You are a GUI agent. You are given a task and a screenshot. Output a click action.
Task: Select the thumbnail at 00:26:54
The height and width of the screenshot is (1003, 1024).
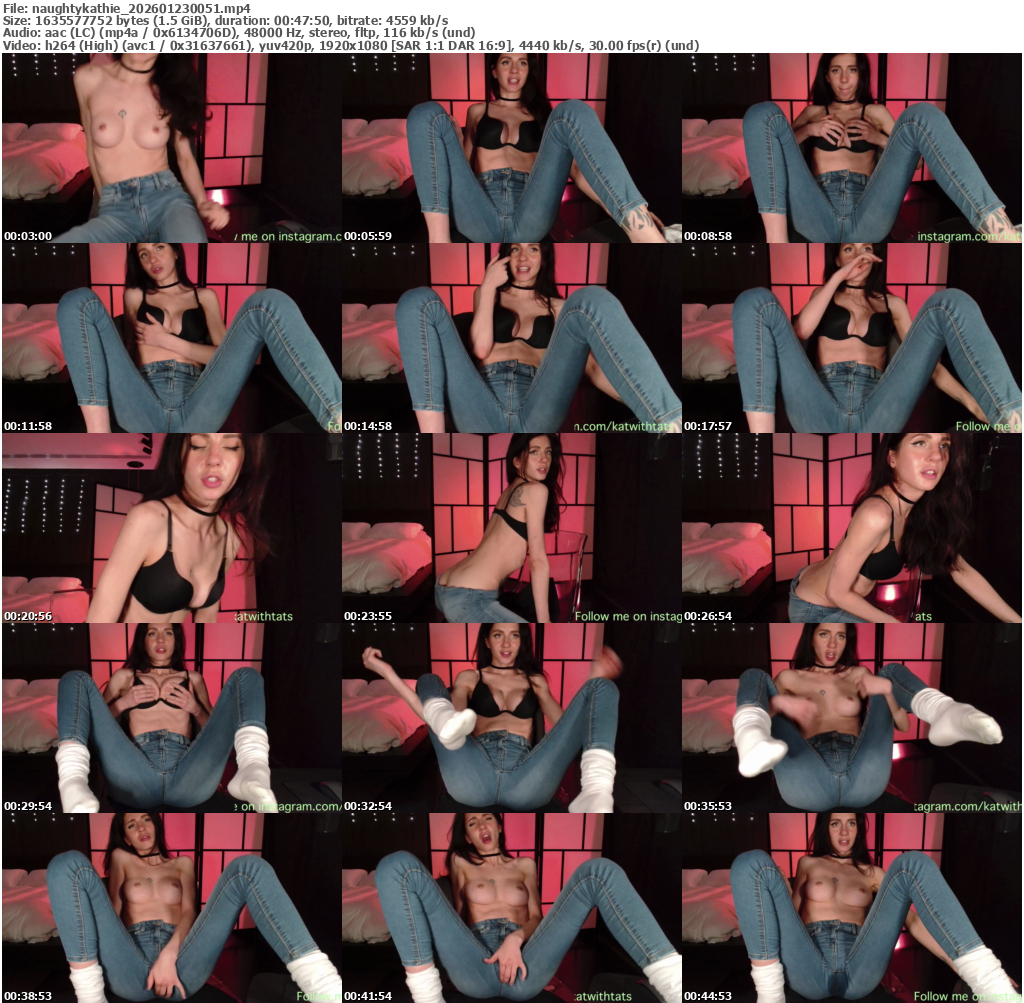[x=851, y=528]
